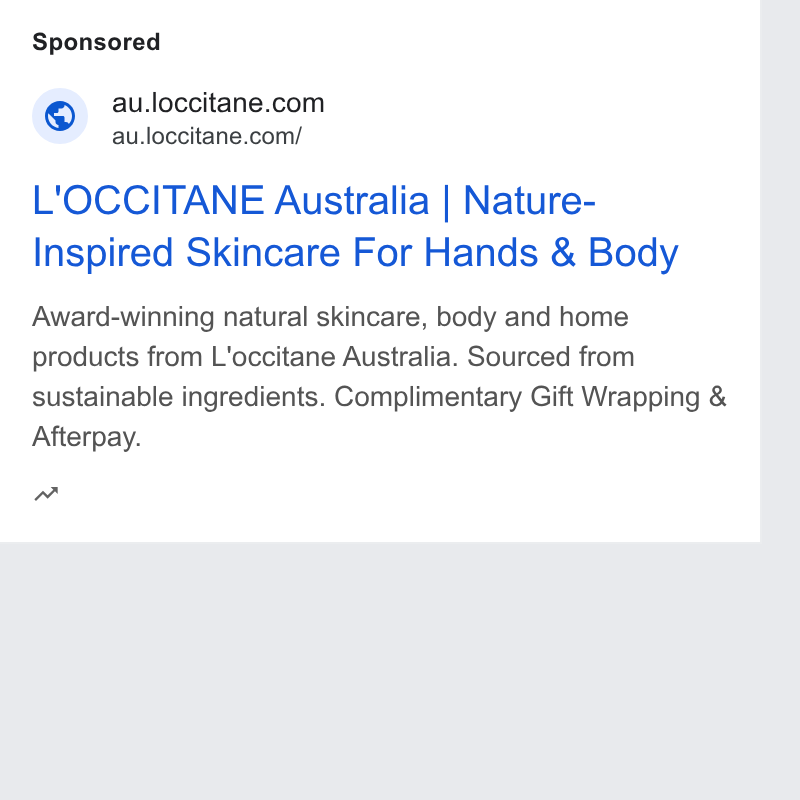800x800 pixels.
Task: Click the blue globe favicon icon
Action: (60, 116)
